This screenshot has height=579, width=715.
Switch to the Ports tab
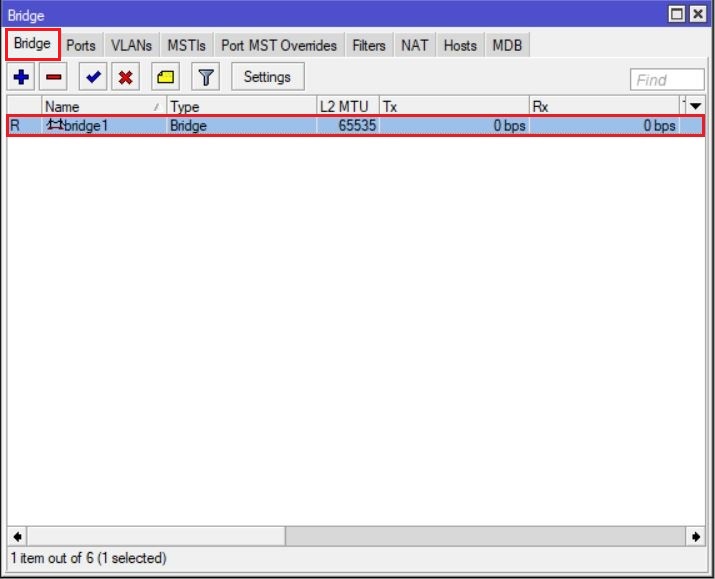click(x=81, y=45)
